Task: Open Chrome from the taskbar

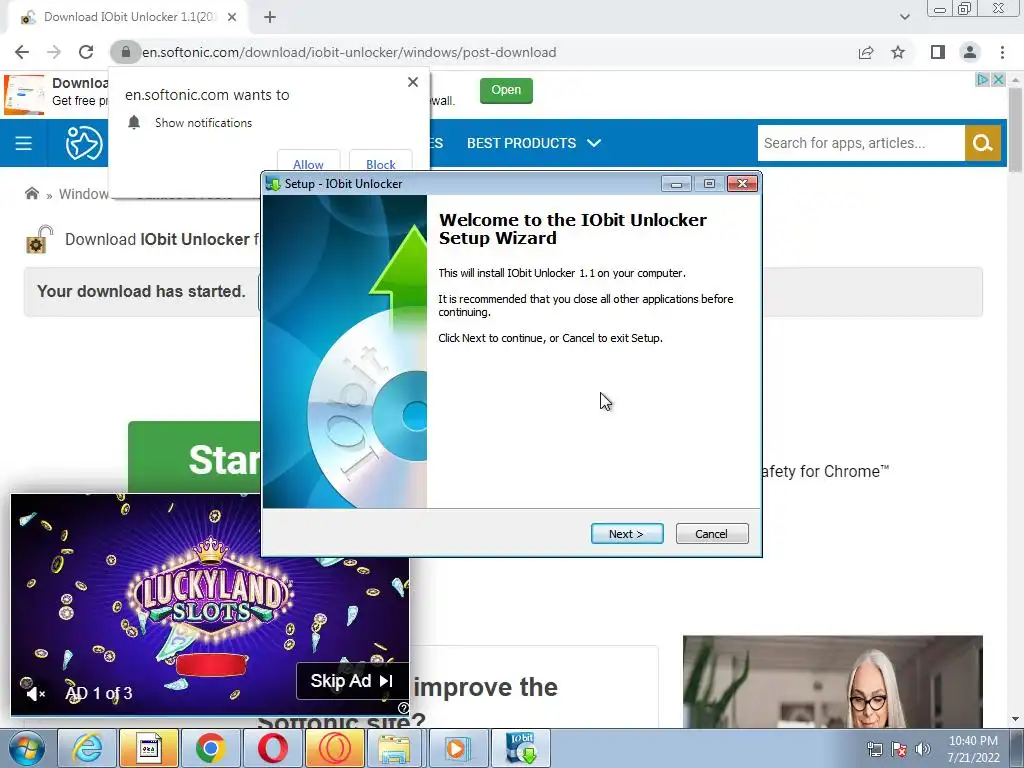Action: coord(210,748)
